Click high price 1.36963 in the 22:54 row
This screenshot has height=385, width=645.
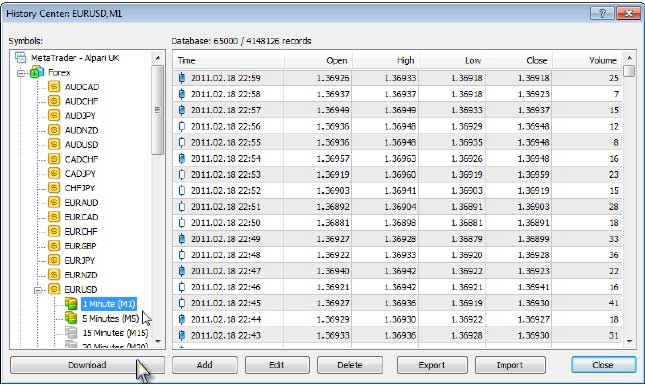400,158
